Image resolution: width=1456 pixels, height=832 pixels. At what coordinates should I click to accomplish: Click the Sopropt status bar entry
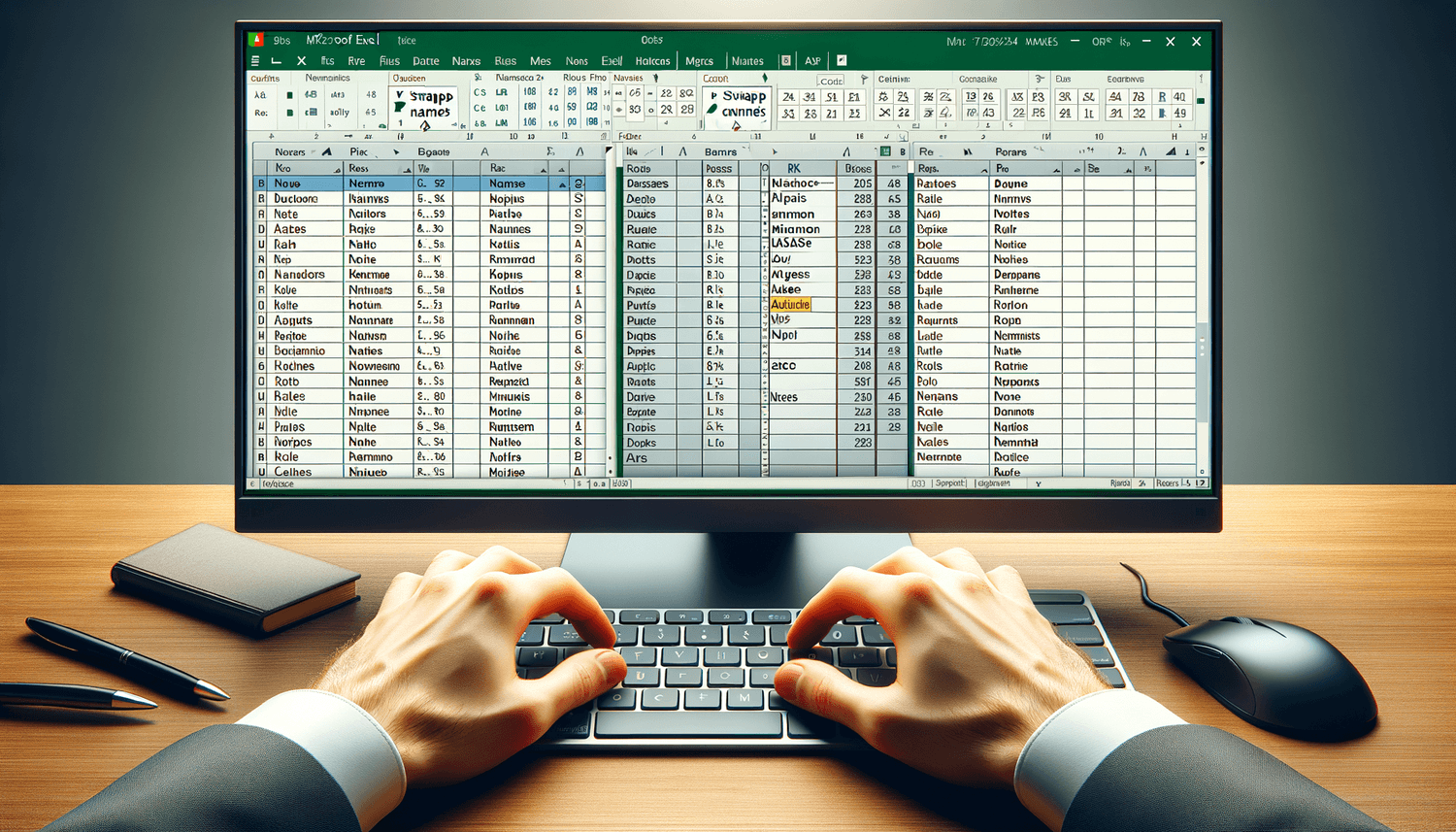[950, 483]
